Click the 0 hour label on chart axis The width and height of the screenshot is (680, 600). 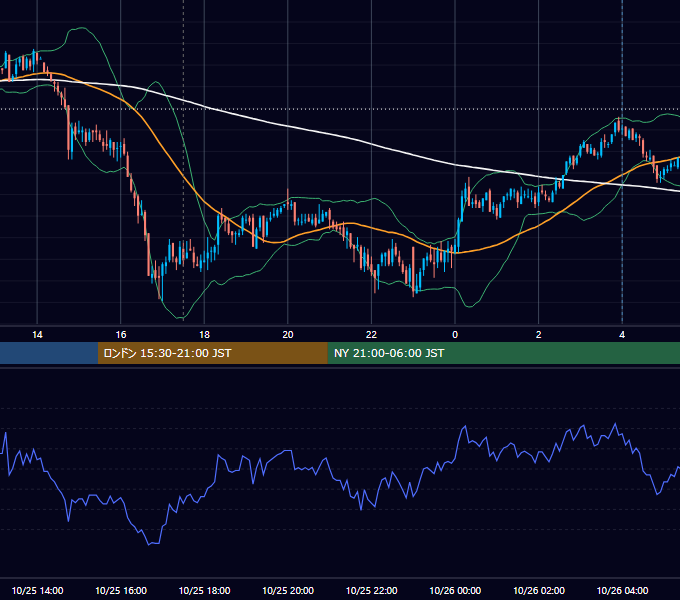coord(455,335)
